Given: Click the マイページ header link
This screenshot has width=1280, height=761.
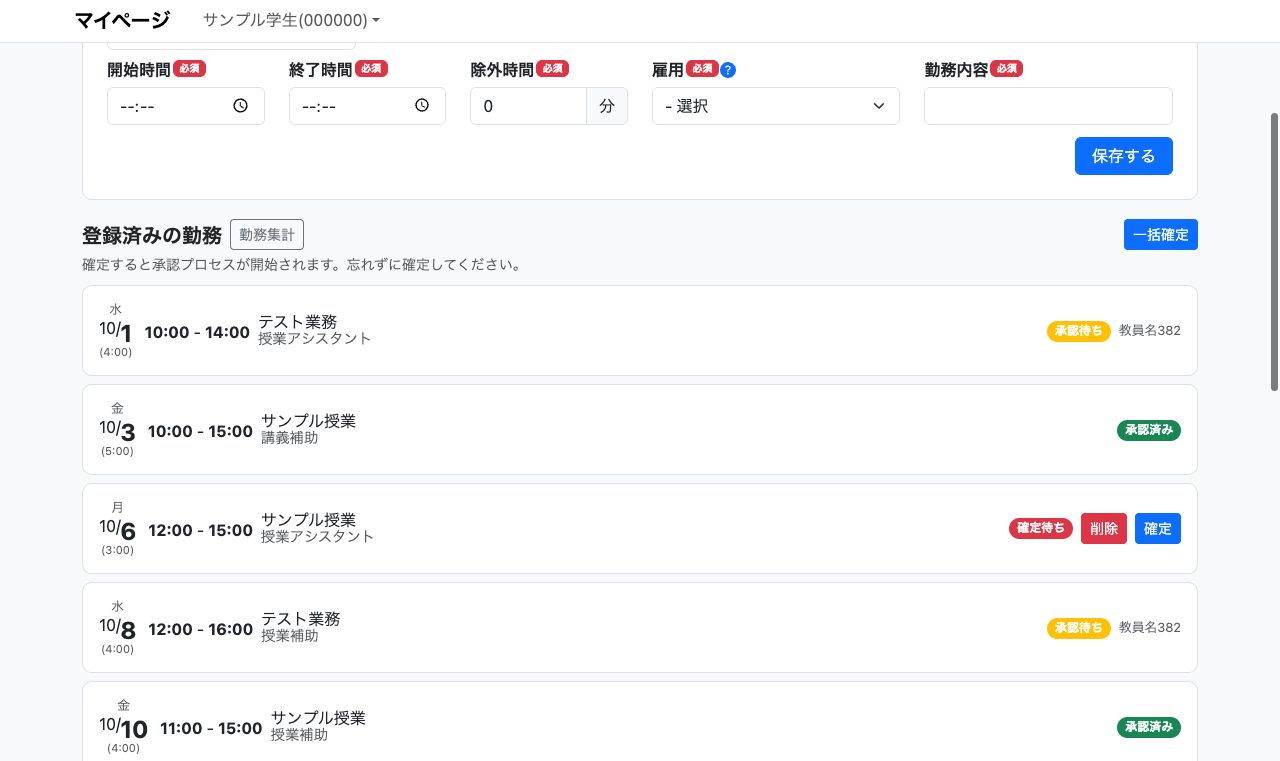Looking at the screenshot, I should 122,20.
